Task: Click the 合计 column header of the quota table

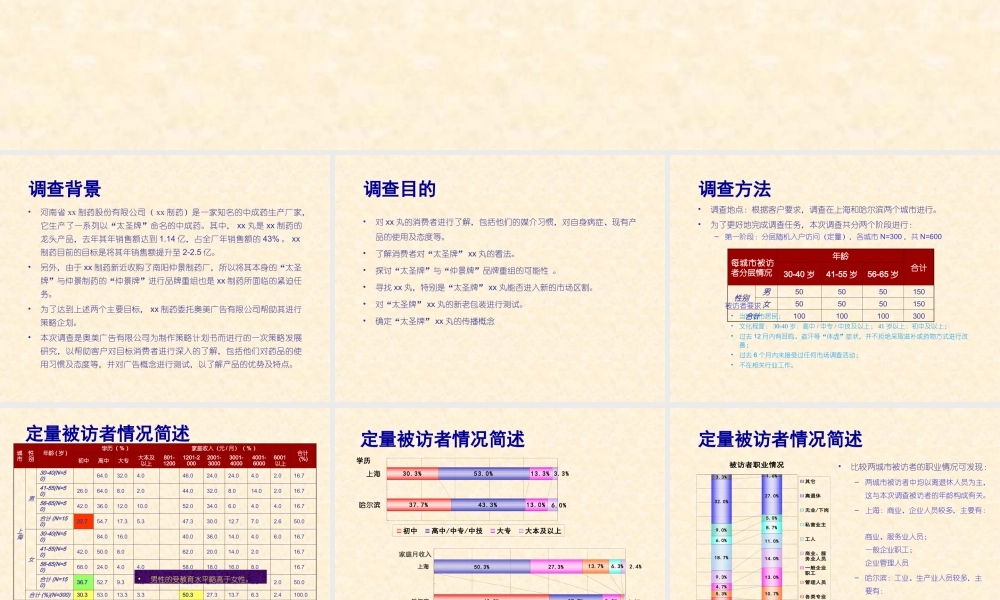Action: (919, 267)
